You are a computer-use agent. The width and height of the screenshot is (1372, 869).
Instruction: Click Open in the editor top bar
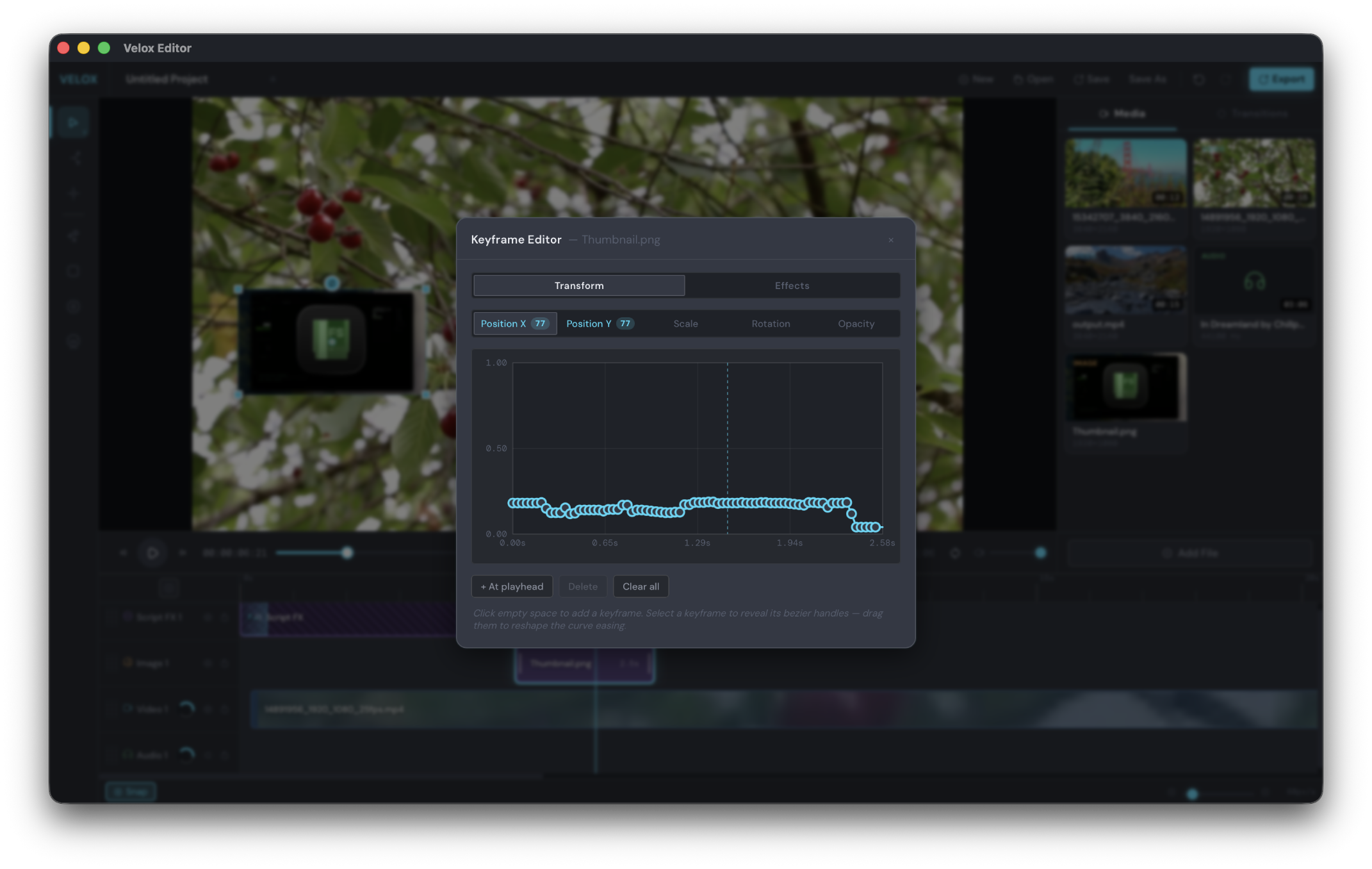click(x=1033, y=79)
